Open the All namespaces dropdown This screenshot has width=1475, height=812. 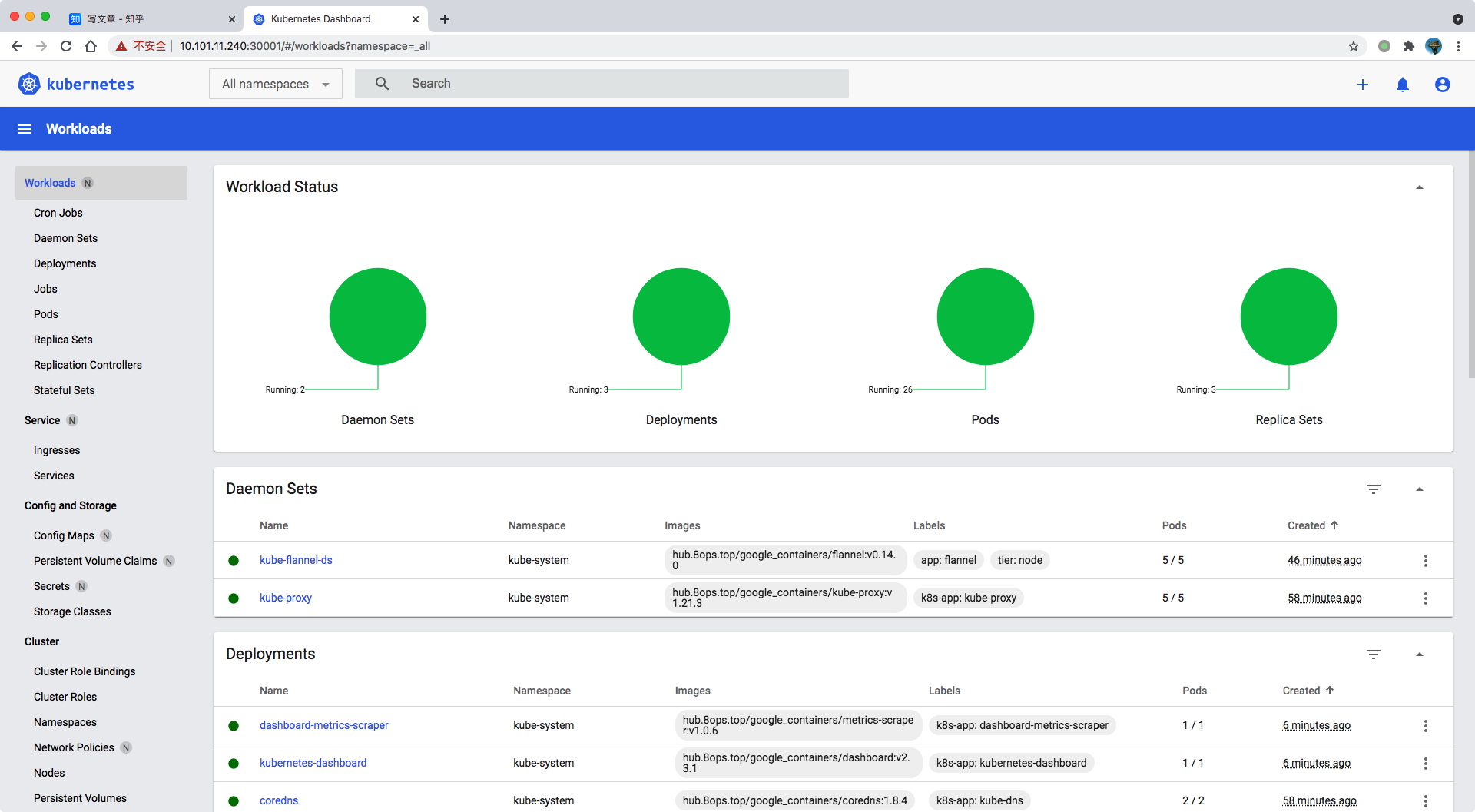[x=276, y=84]
